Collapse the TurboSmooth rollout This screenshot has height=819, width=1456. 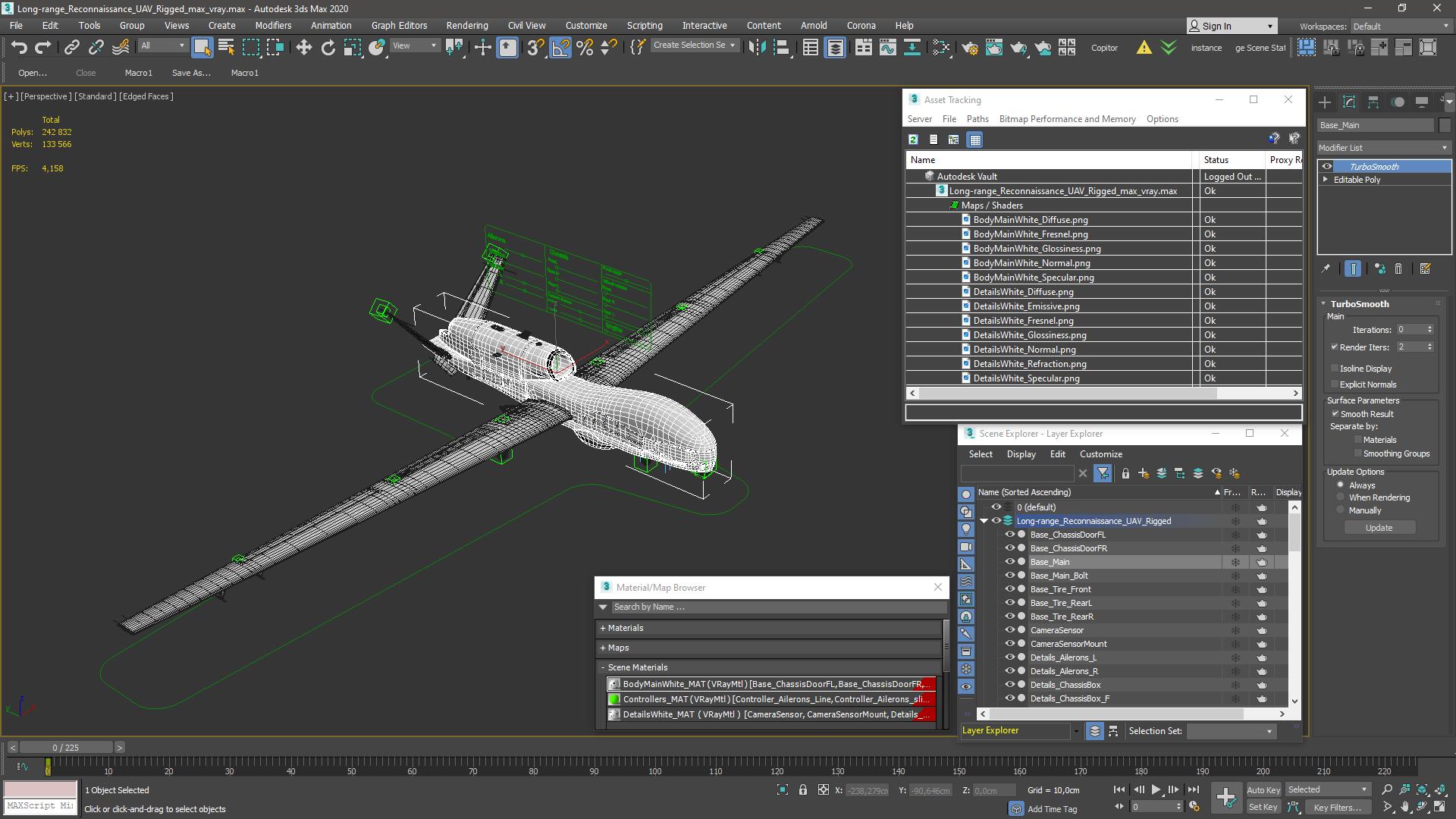click(x=1324, y=304)
